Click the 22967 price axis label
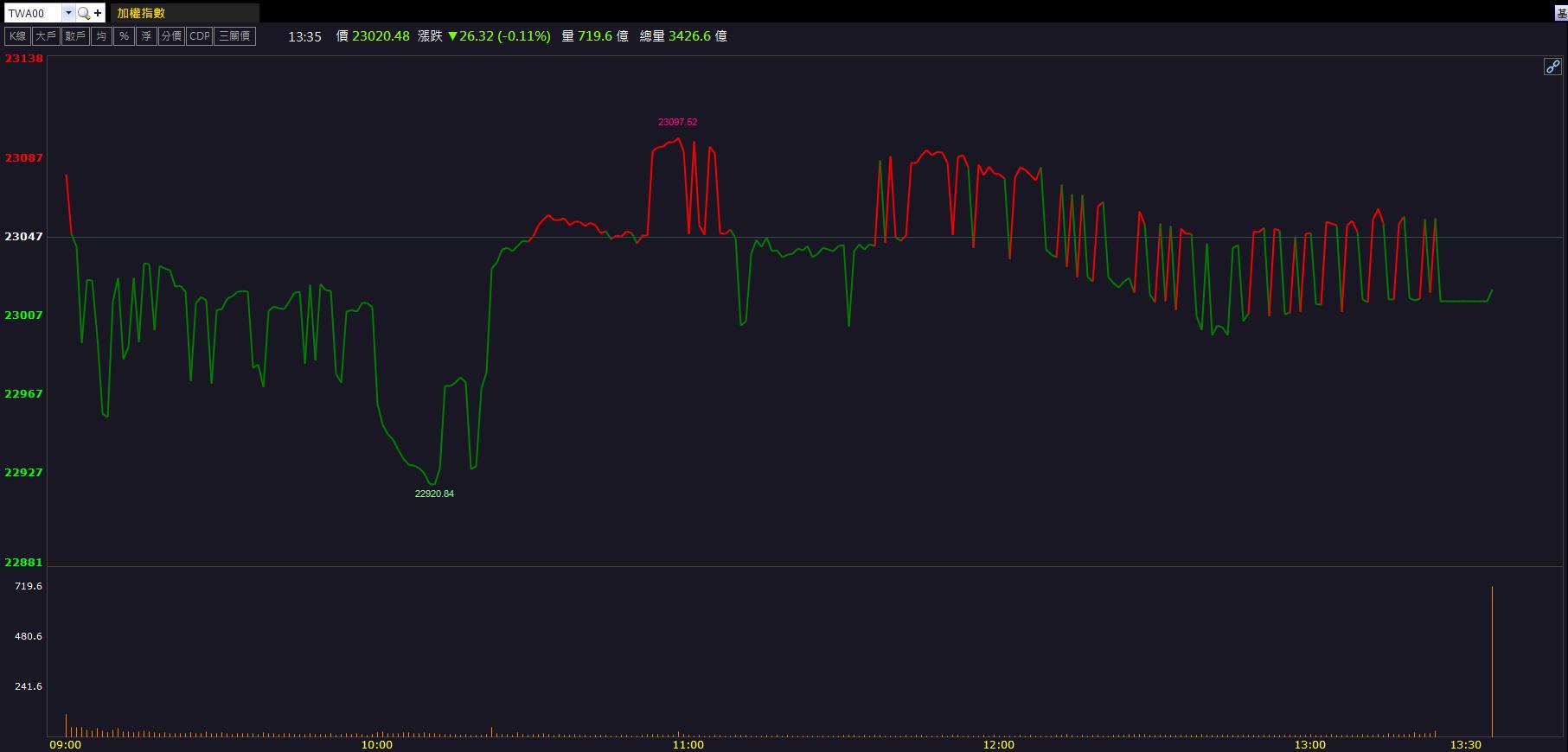 tap(24, 394)
